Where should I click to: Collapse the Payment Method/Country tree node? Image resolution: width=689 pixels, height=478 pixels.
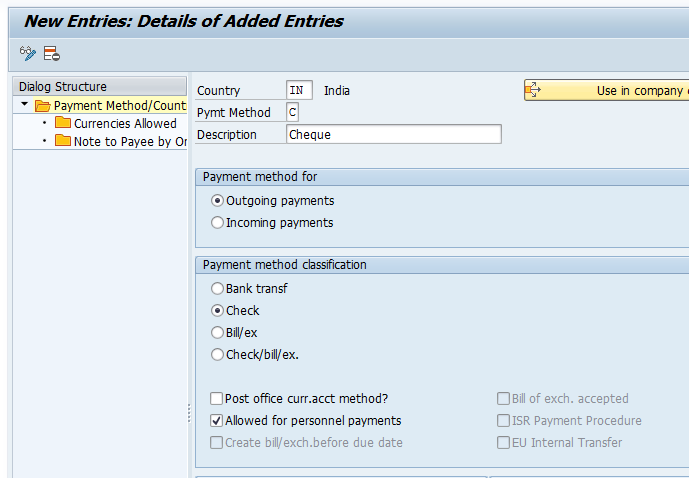pyautogui.click(x=25, y=105)
